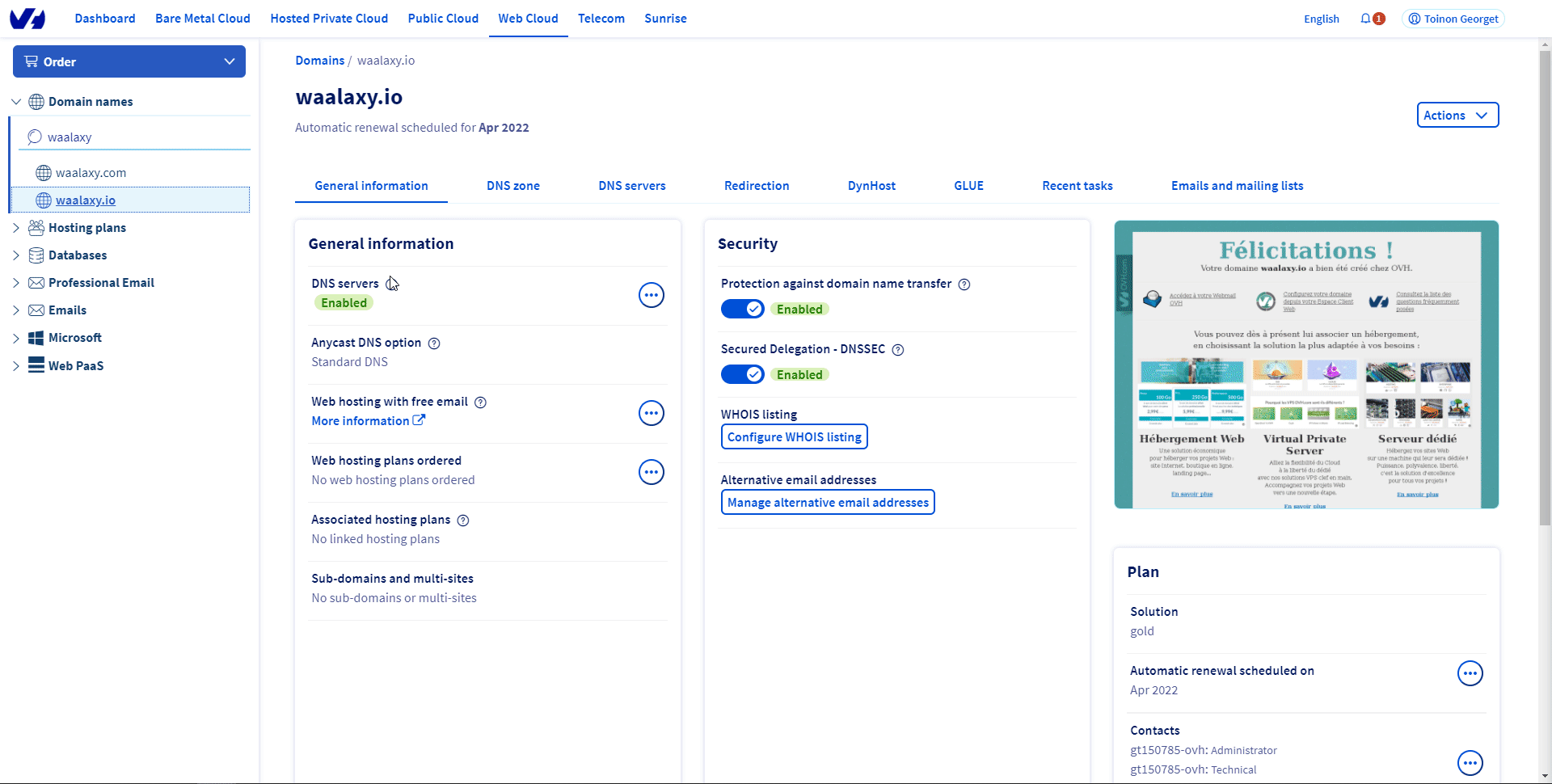Image resolution: width=1552 pixels, height=784 pixels.
Task: Open Toinon Georget account menu
Action: click(x=1453, y=19)
